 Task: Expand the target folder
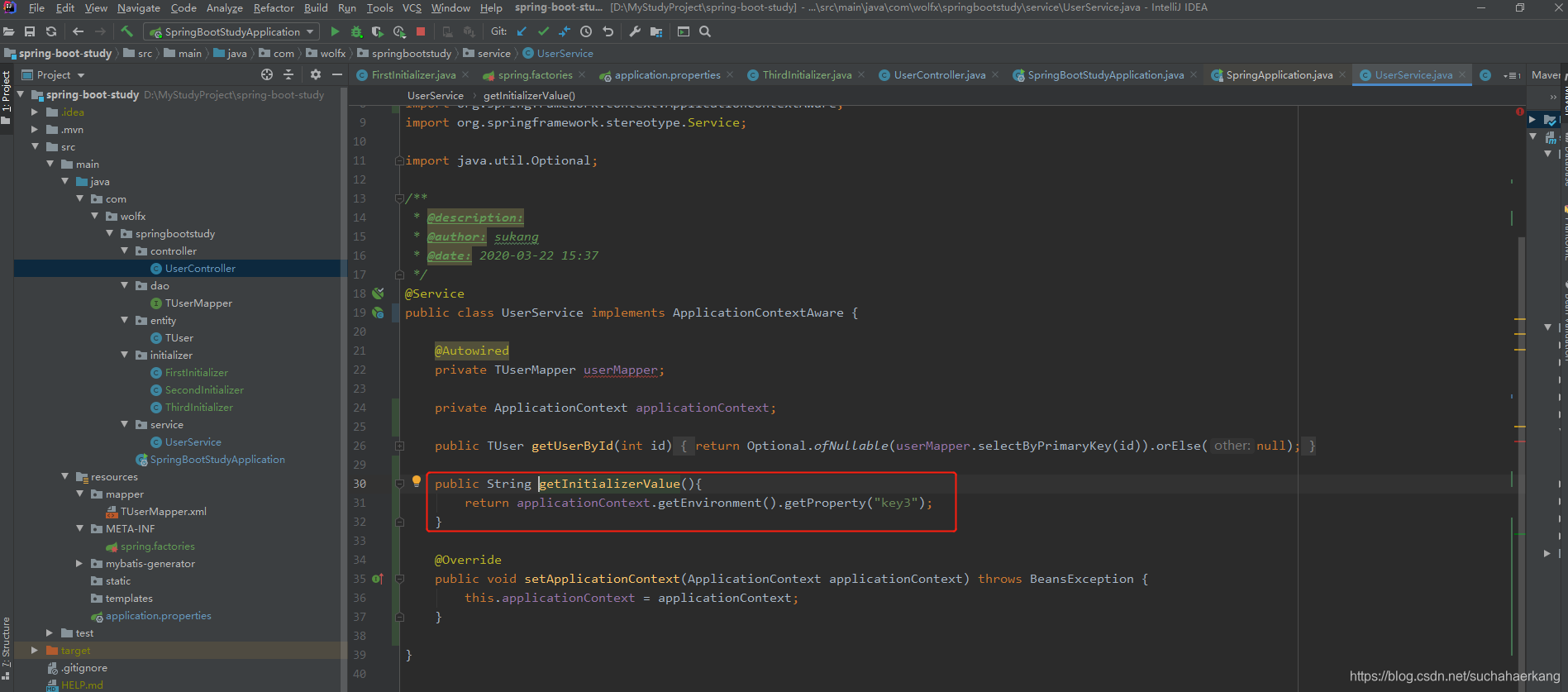(x=35, y=650)
